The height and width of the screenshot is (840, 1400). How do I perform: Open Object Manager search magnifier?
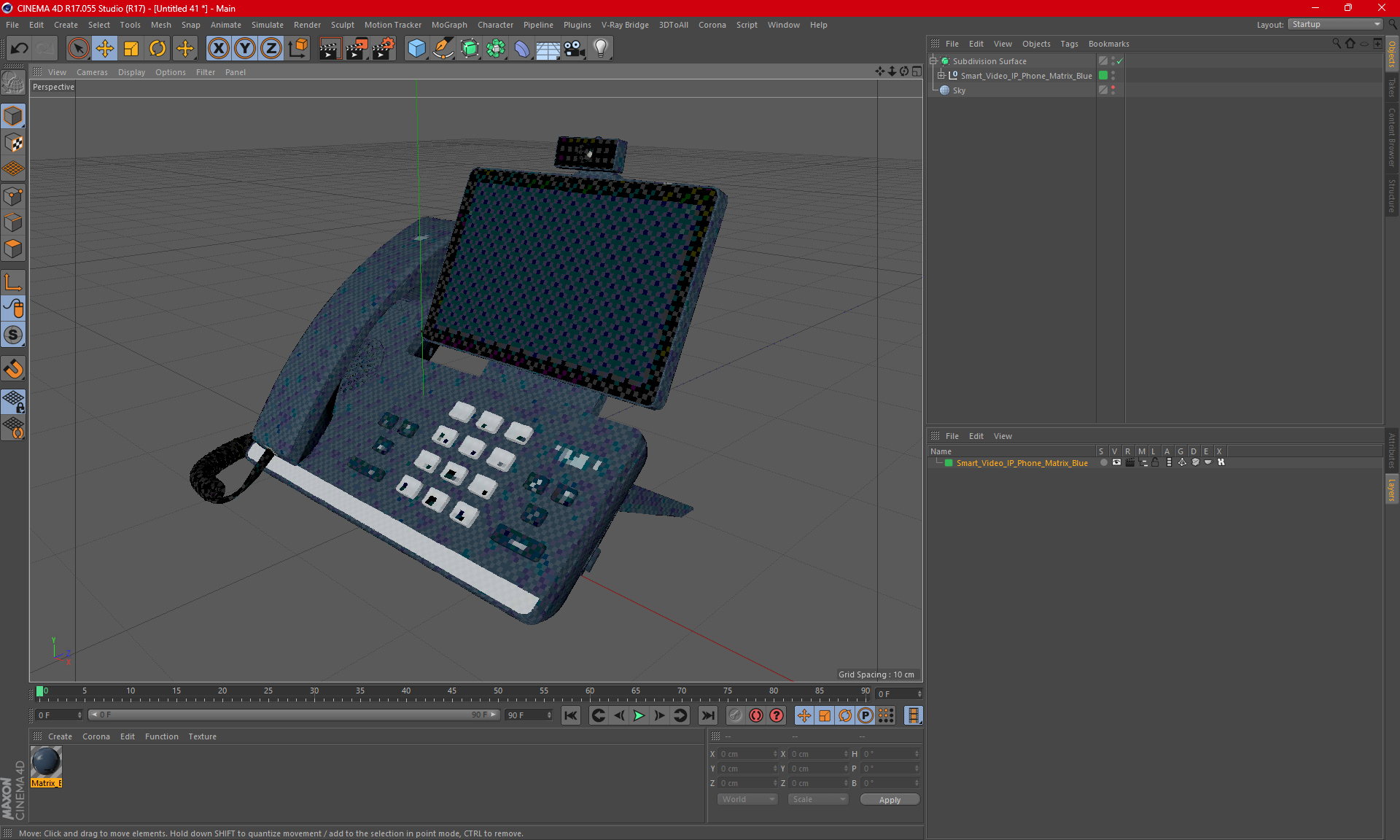click(x=1336, y=44)
